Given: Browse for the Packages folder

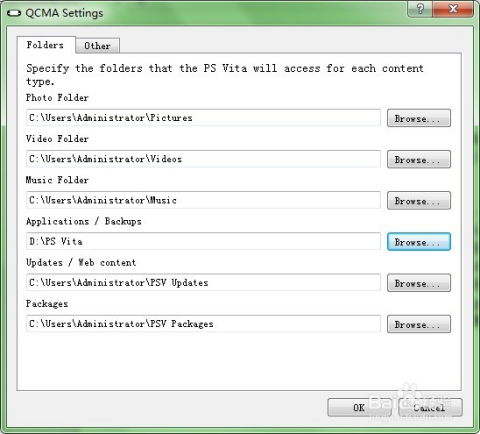Looking at the screenshot, I should pyautogui.click(x=419, y=324).
